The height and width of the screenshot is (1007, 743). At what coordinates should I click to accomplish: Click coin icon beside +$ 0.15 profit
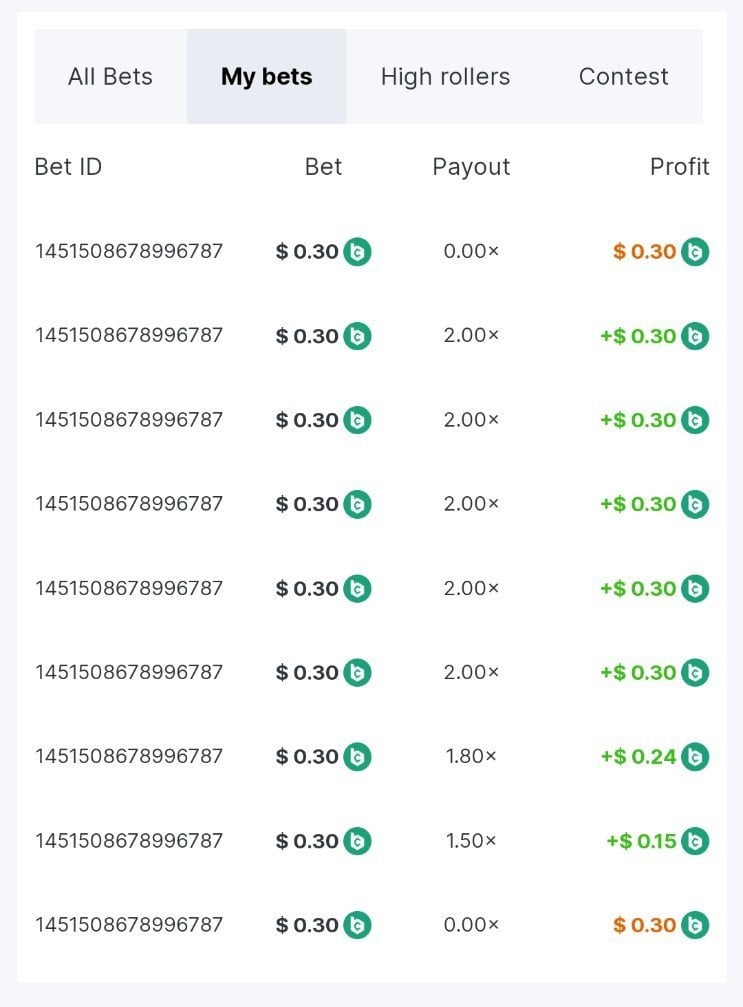click(x=695, y=841)
